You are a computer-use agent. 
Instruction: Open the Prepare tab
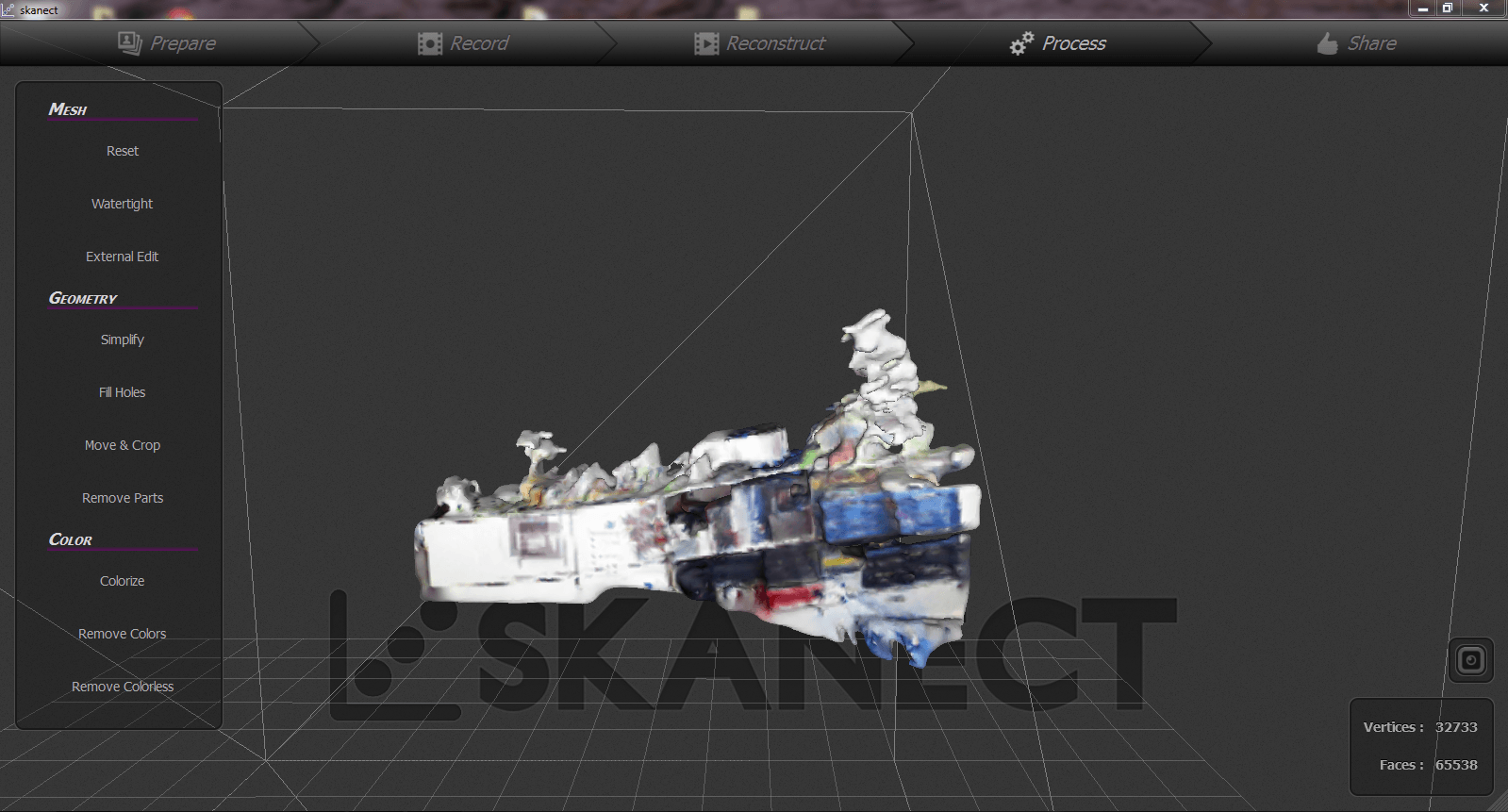tap(167, 43)
